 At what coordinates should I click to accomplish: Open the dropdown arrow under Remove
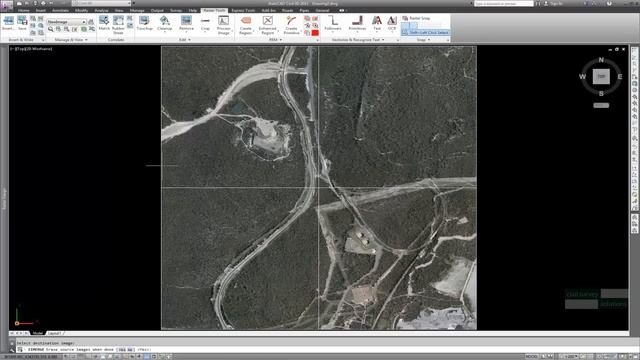186,32
